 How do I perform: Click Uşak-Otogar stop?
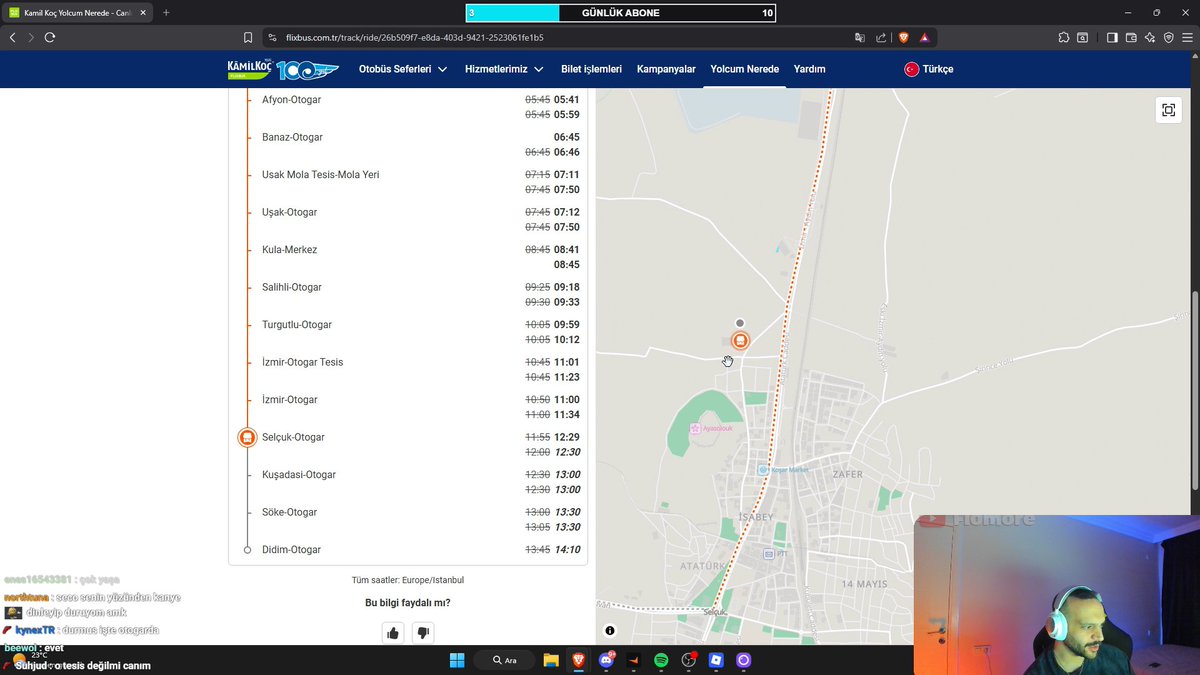(x=290, y=212)
